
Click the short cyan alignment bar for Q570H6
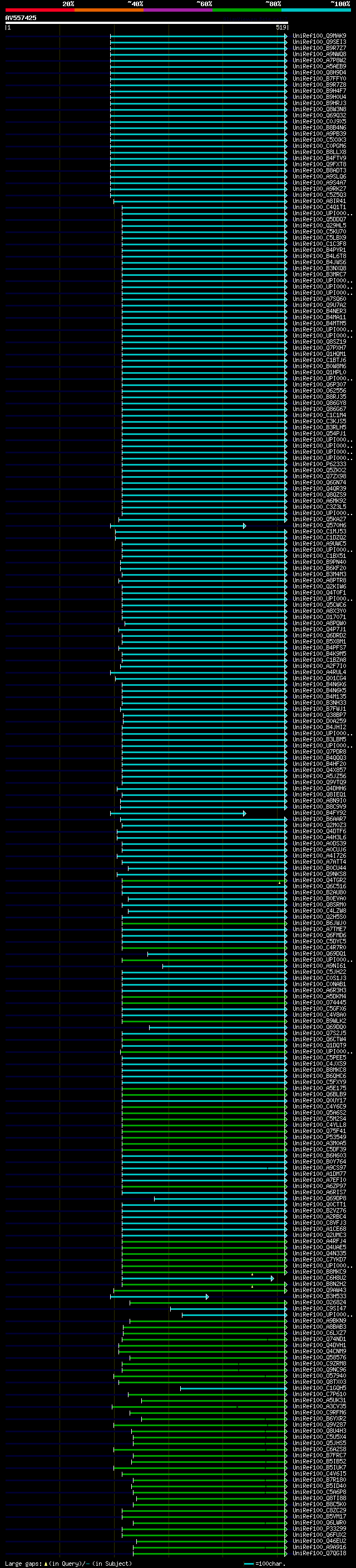click(179, 525)
